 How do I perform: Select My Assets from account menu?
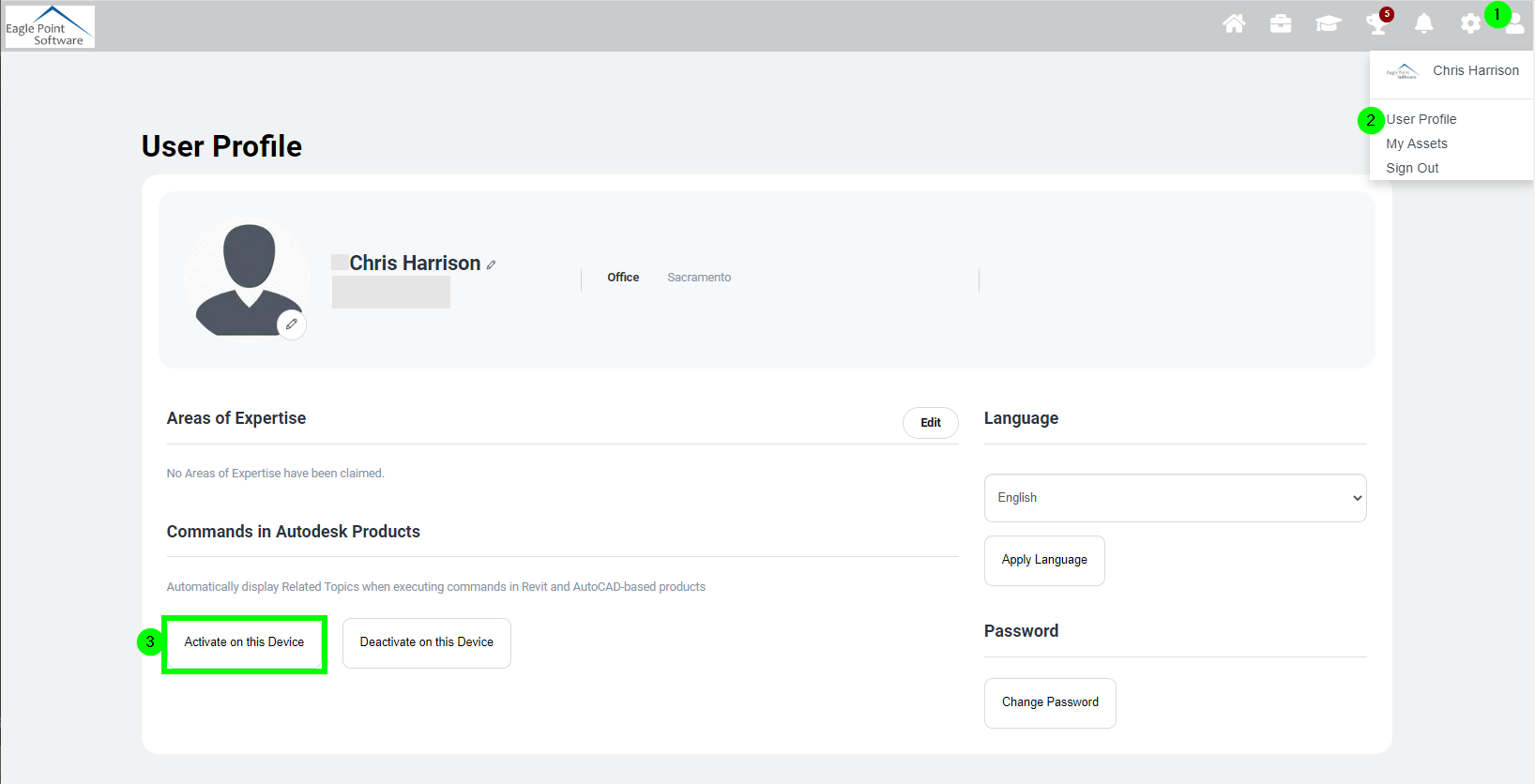pos(1416,143)
